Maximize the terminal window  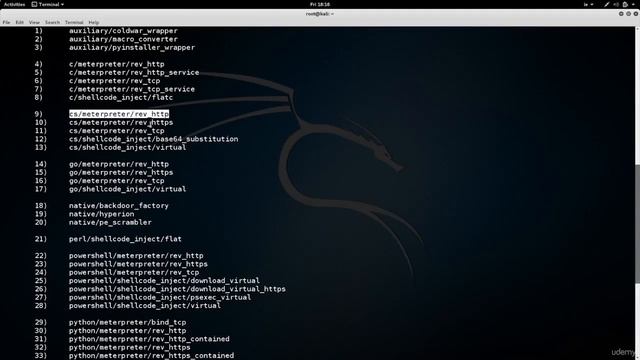coord(629,14)
